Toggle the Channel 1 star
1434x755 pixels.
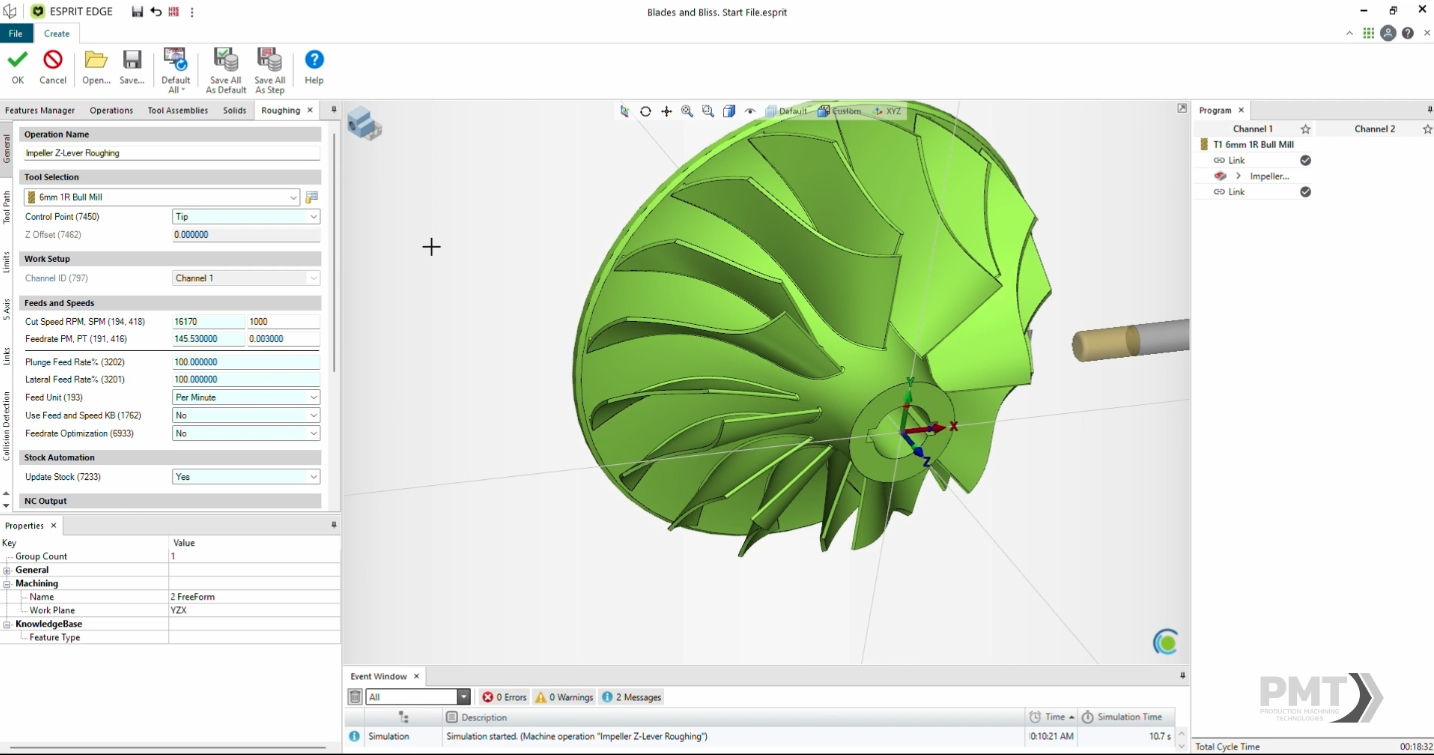1305,129
